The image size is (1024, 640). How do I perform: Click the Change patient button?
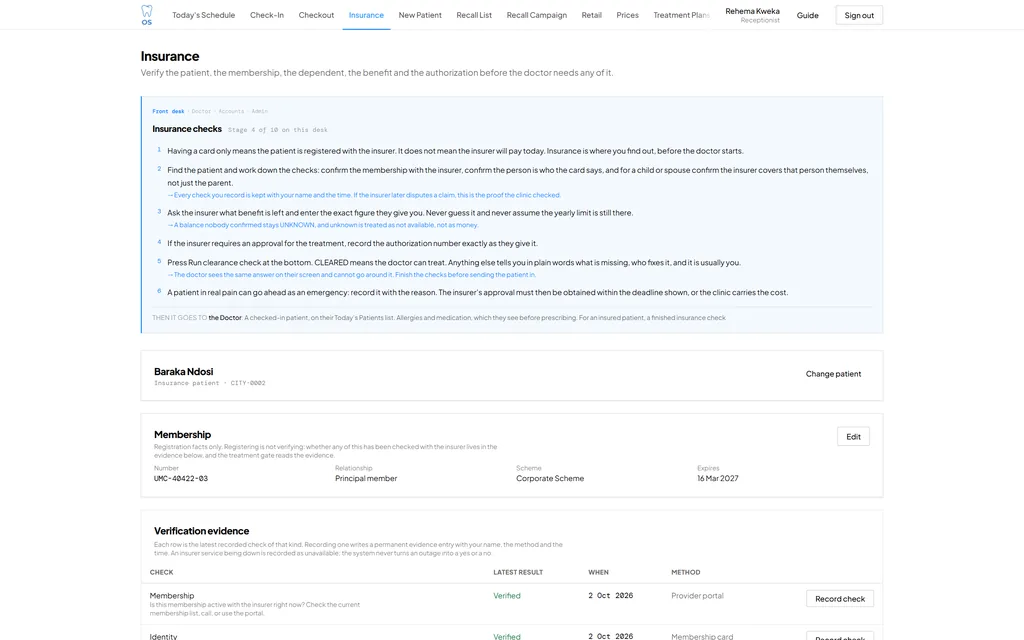coord(833,374)
